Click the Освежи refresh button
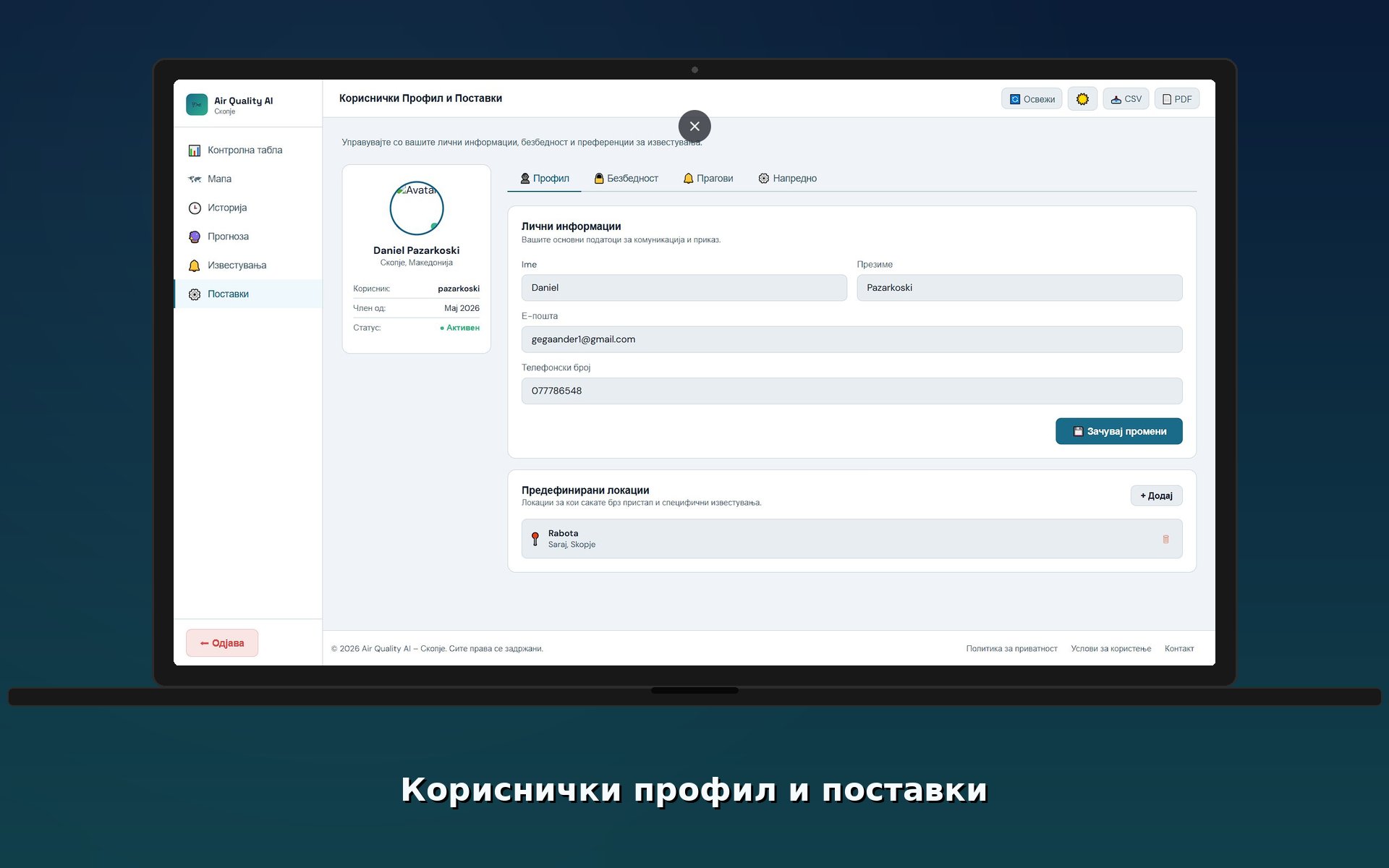Screen dimensions: 1389x868 (x=1032, y=99)
